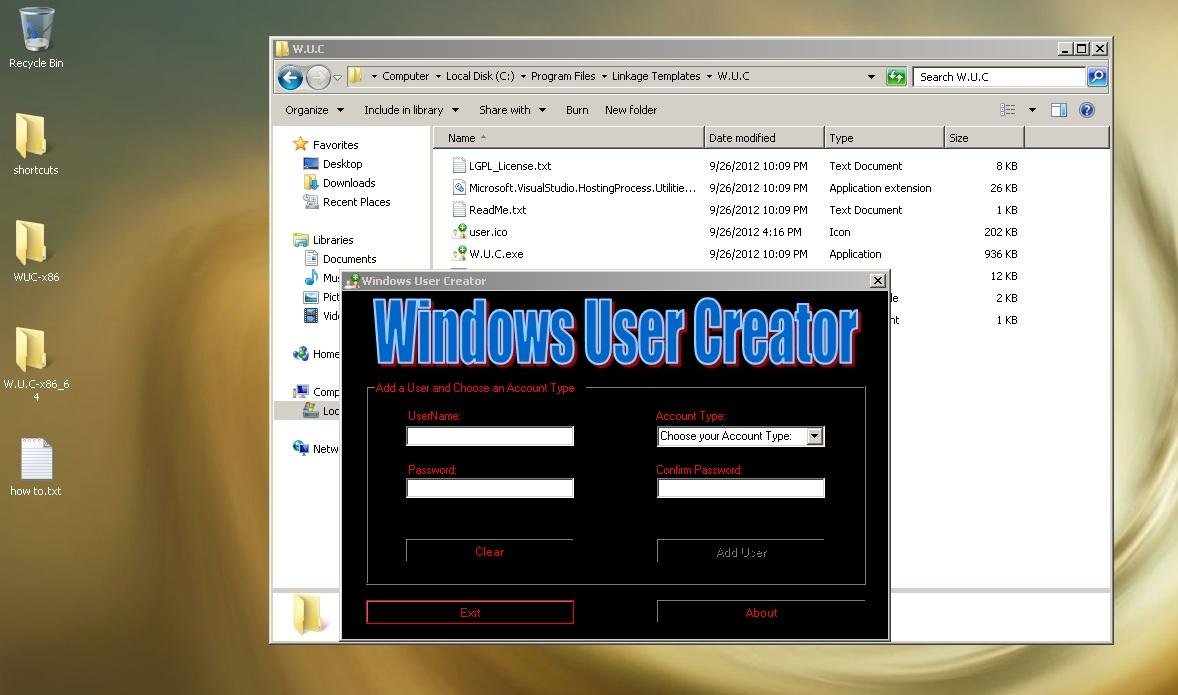Expand dropdown arrow before Program Files breadcrumb

pyautogui.click(x=524, y=77)
